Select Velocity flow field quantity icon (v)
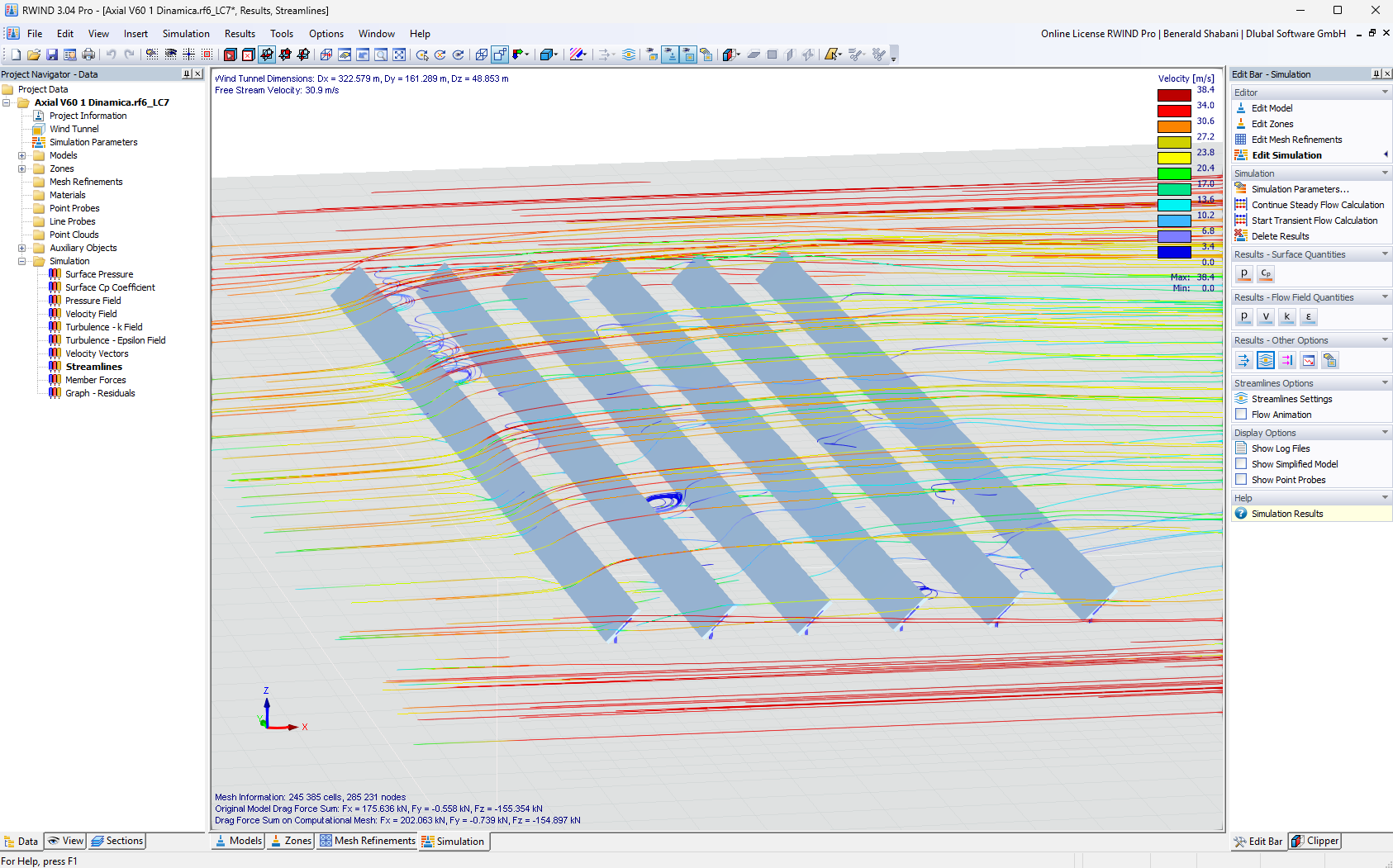The height and width of the screenshot is (868, 1393). click(1265, 316)
